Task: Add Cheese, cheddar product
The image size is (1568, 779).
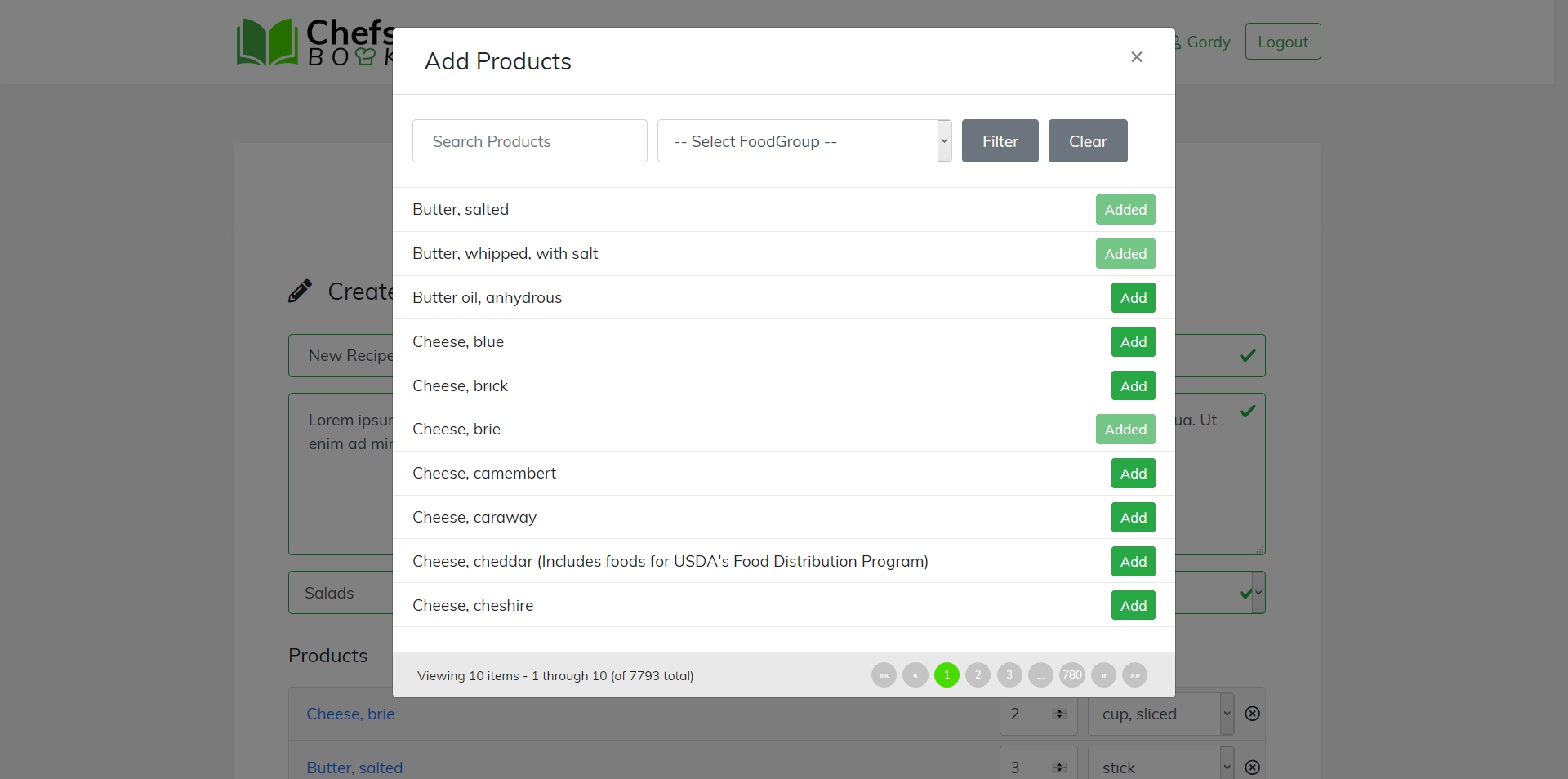Action: pyautogui.click(x=1134, y=562)
